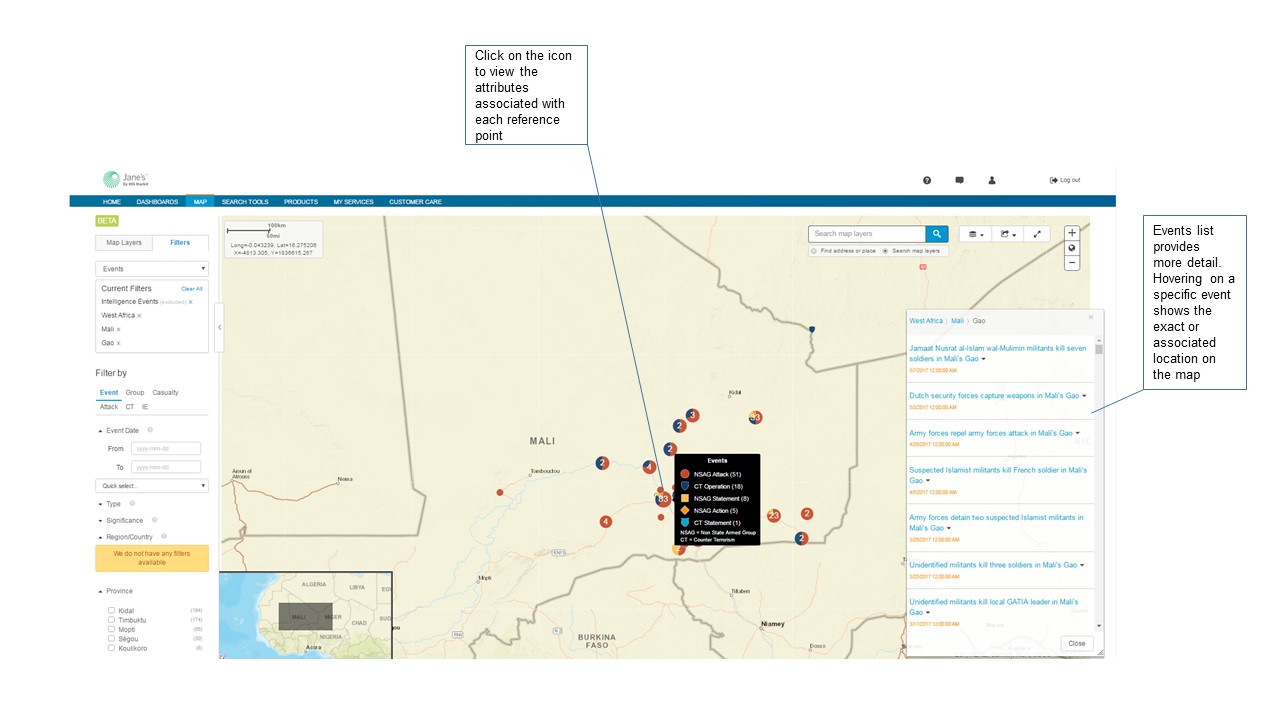The image size is (1280, 720).
Task: Open the Search Tools menu
Action: tap(245, 202)
